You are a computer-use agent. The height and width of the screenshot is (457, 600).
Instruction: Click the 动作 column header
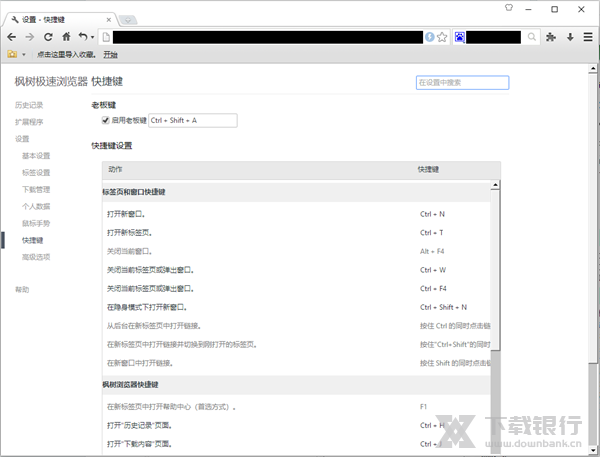[115, 169]
